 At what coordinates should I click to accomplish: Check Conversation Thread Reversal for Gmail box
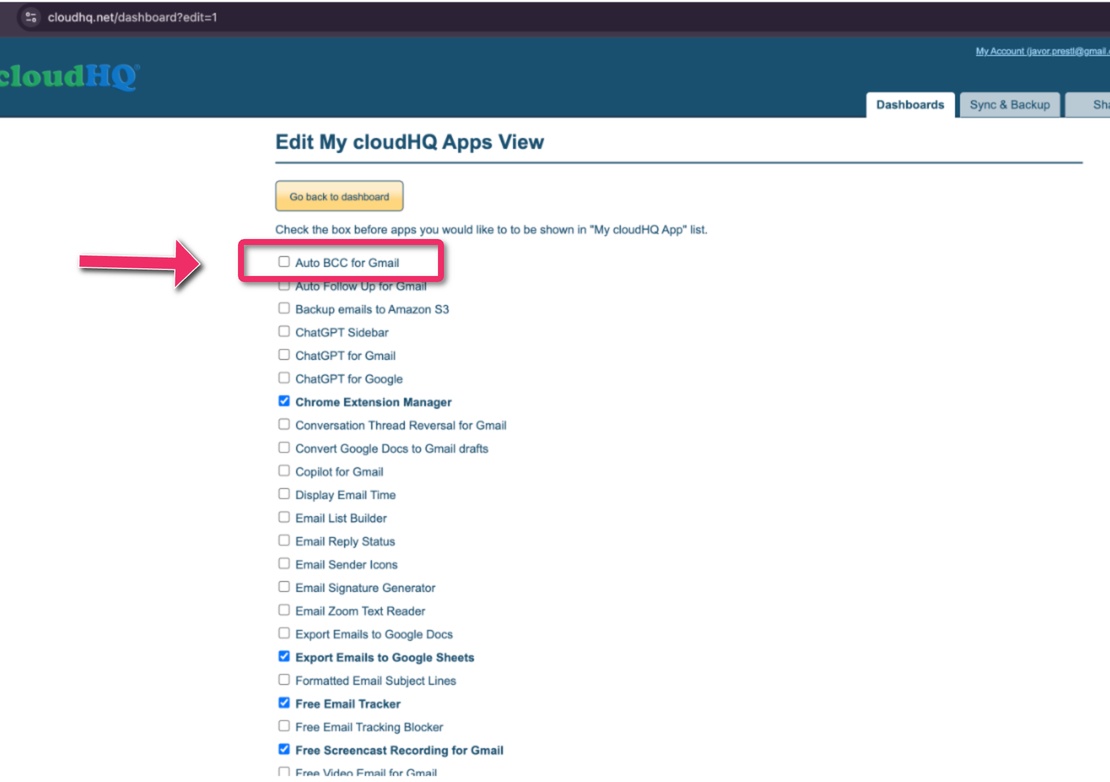click(284, 425)
